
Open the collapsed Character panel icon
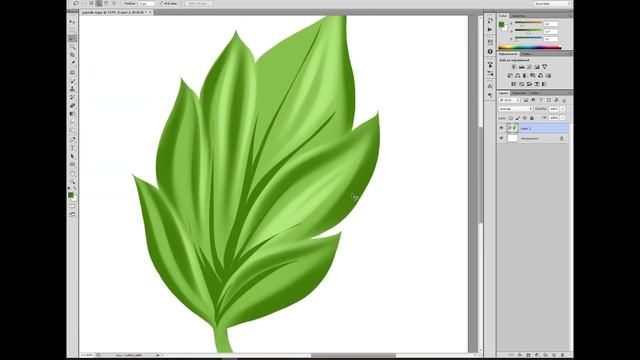click(490, 86)
